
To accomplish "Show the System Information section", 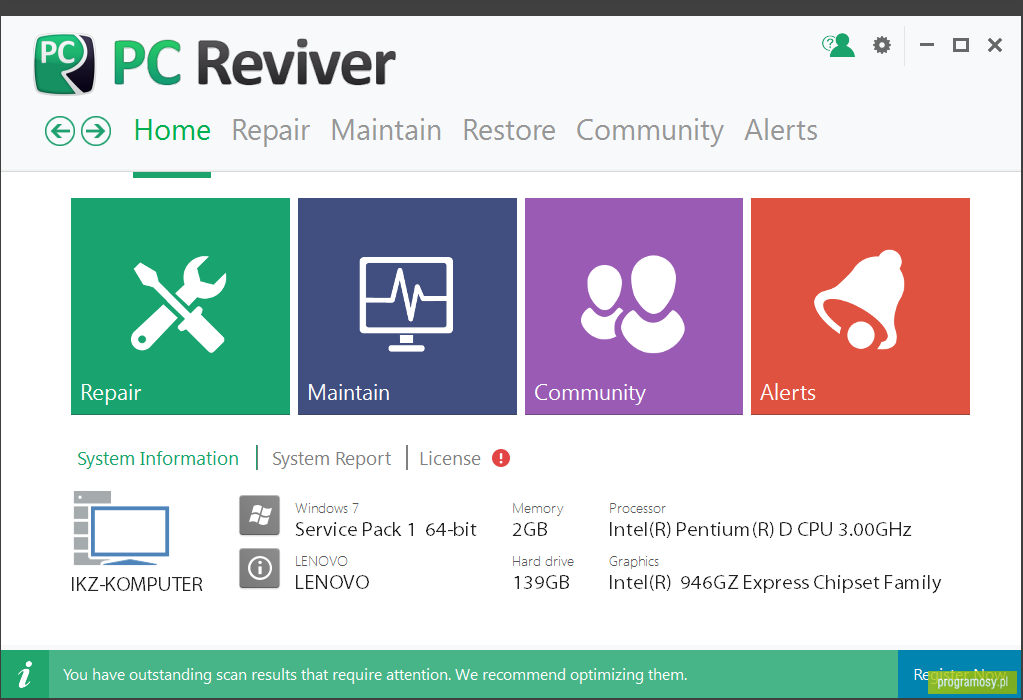I will click(x=158, y=459).
